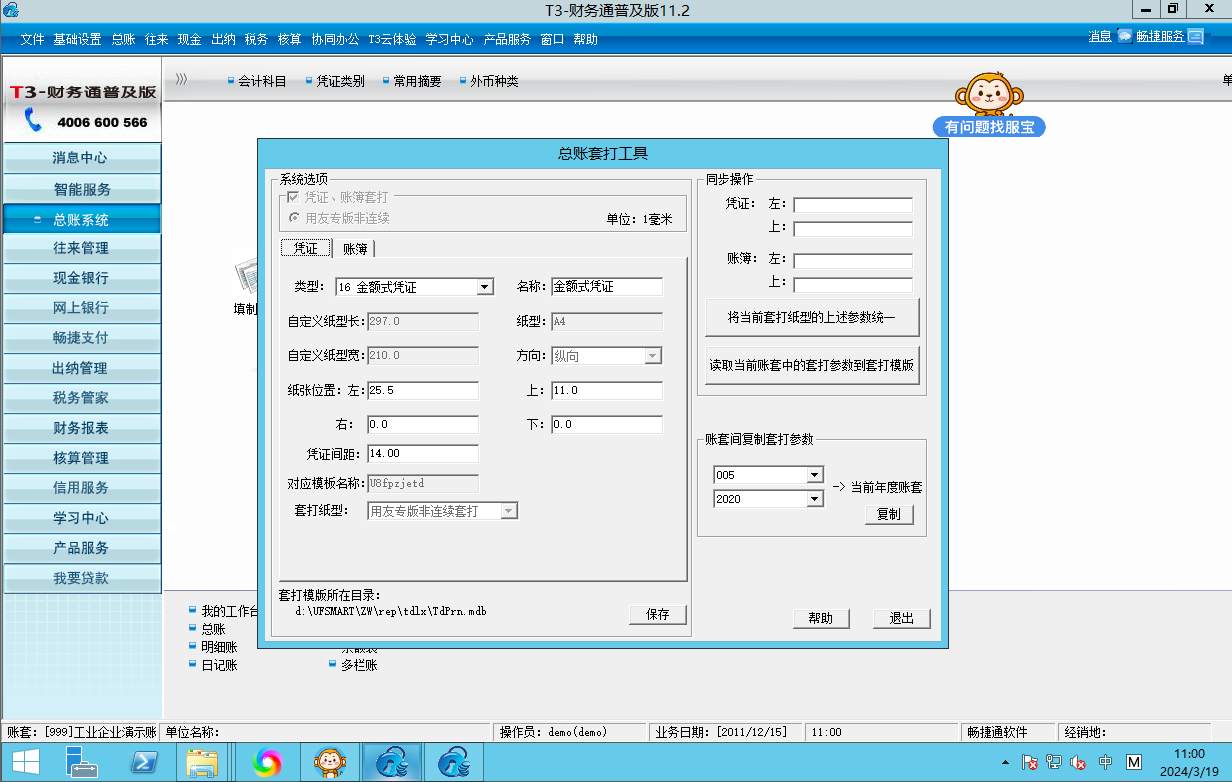
Task: Open Server Manager from taskbar
Action: (82, 763)
